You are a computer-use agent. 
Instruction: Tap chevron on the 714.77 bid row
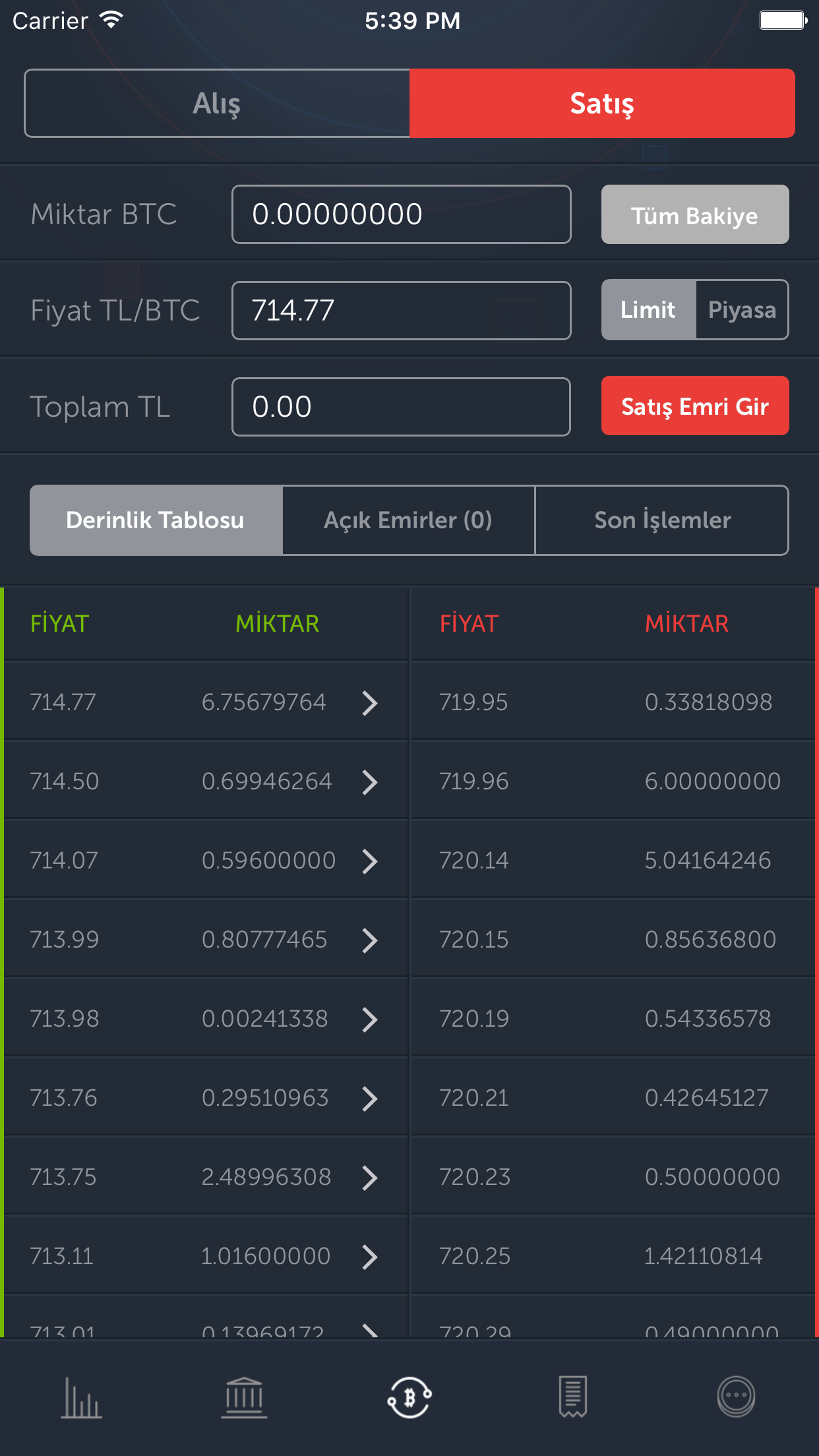coord(370,703)
